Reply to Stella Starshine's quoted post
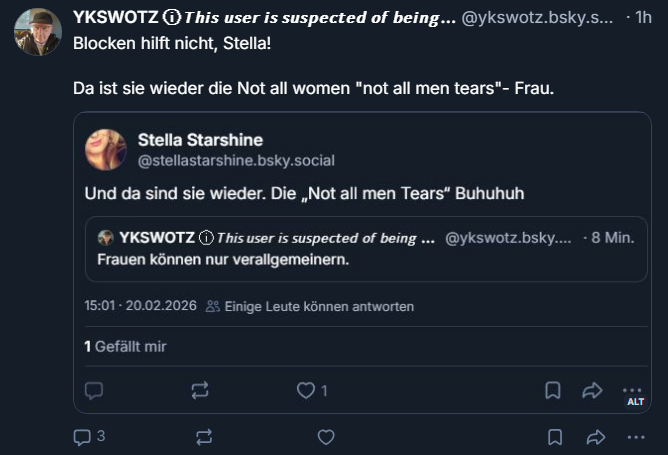This screenshot has width=668, height=455. (x=94, y=391)
